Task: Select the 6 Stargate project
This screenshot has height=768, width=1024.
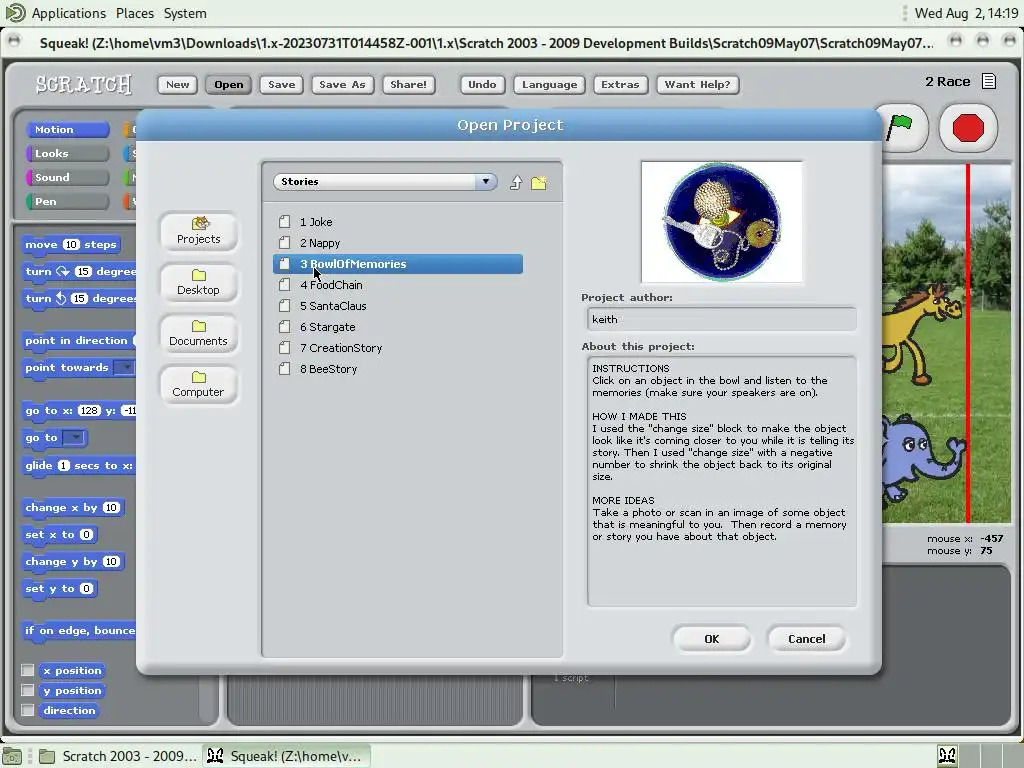Action: tap(398, 327)
